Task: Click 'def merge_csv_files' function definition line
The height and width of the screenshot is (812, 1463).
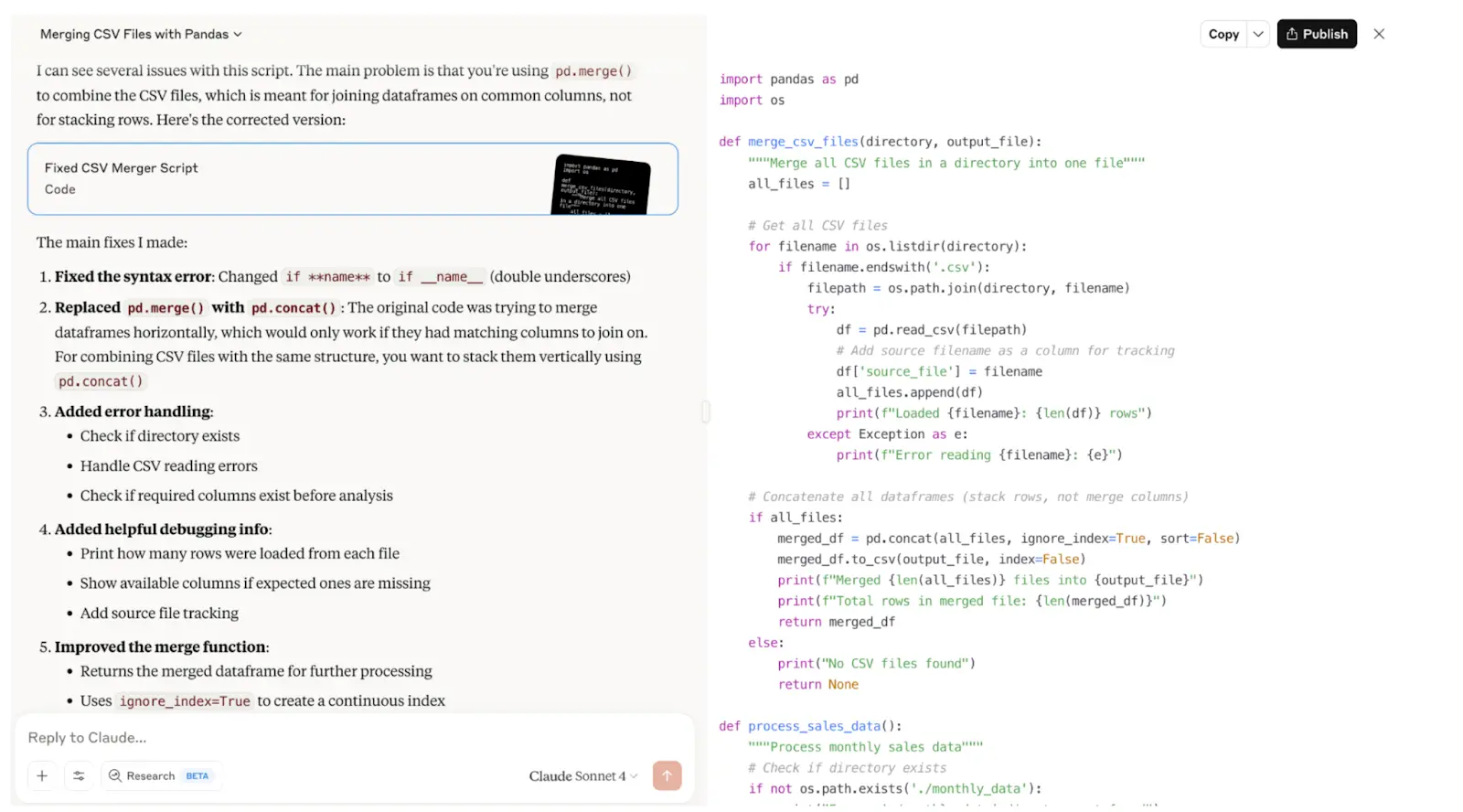Action: (881, 142)
